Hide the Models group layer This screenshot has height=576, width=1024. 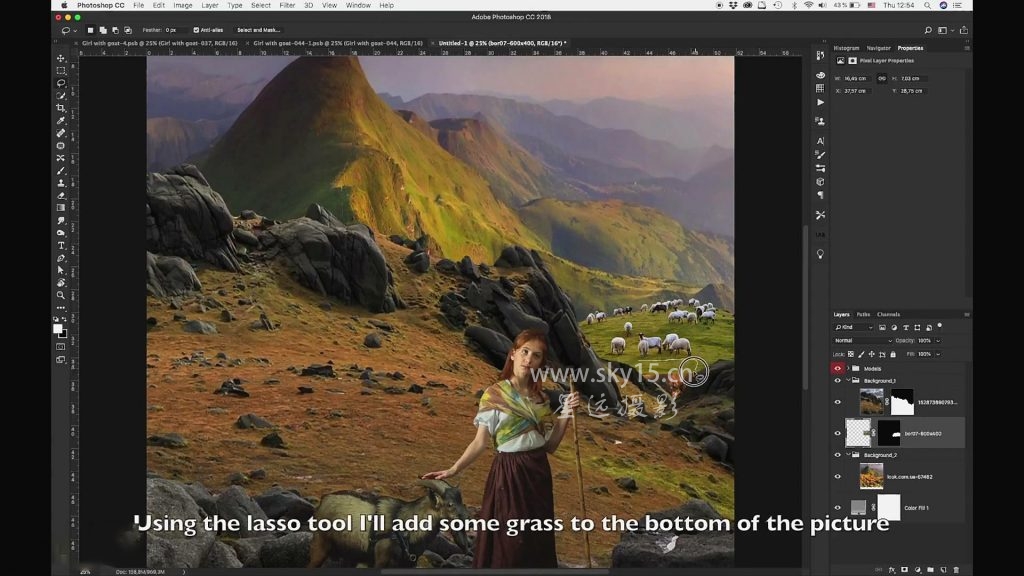838,368
